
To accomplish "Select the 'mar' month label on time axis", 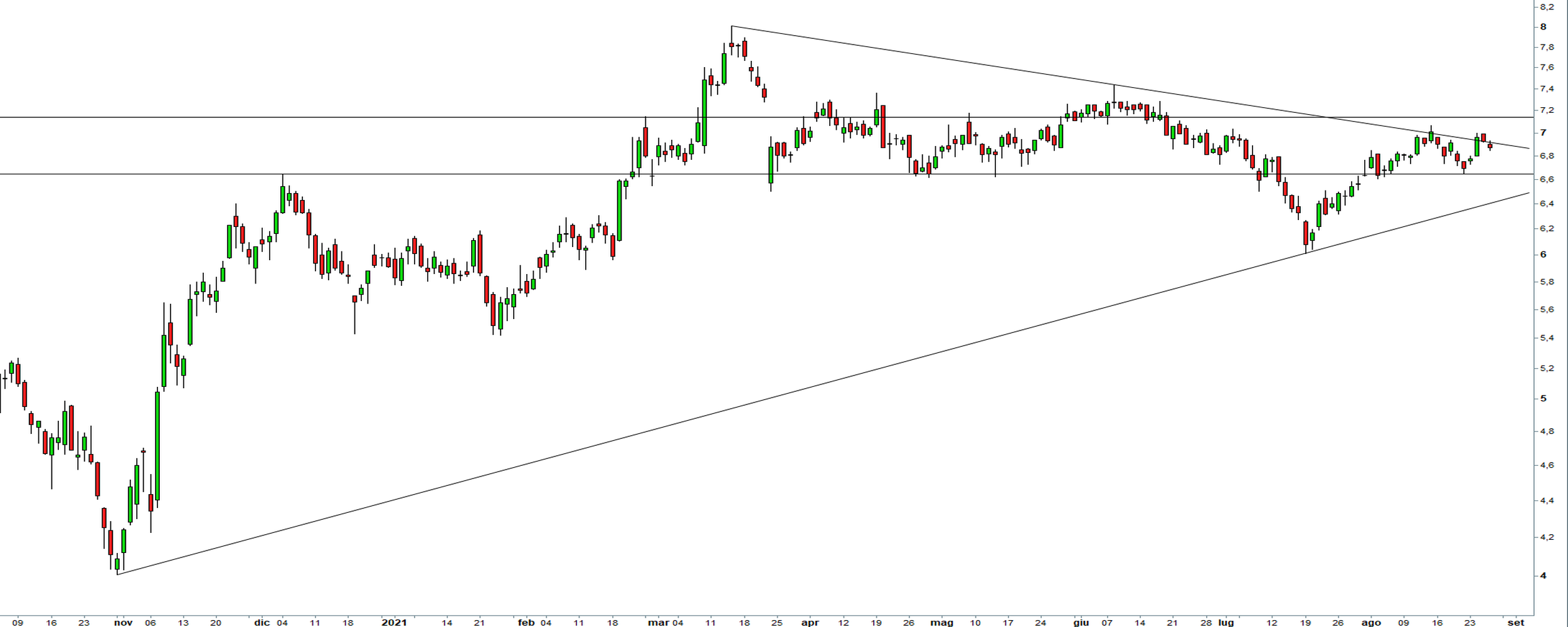I will (659, 623).
